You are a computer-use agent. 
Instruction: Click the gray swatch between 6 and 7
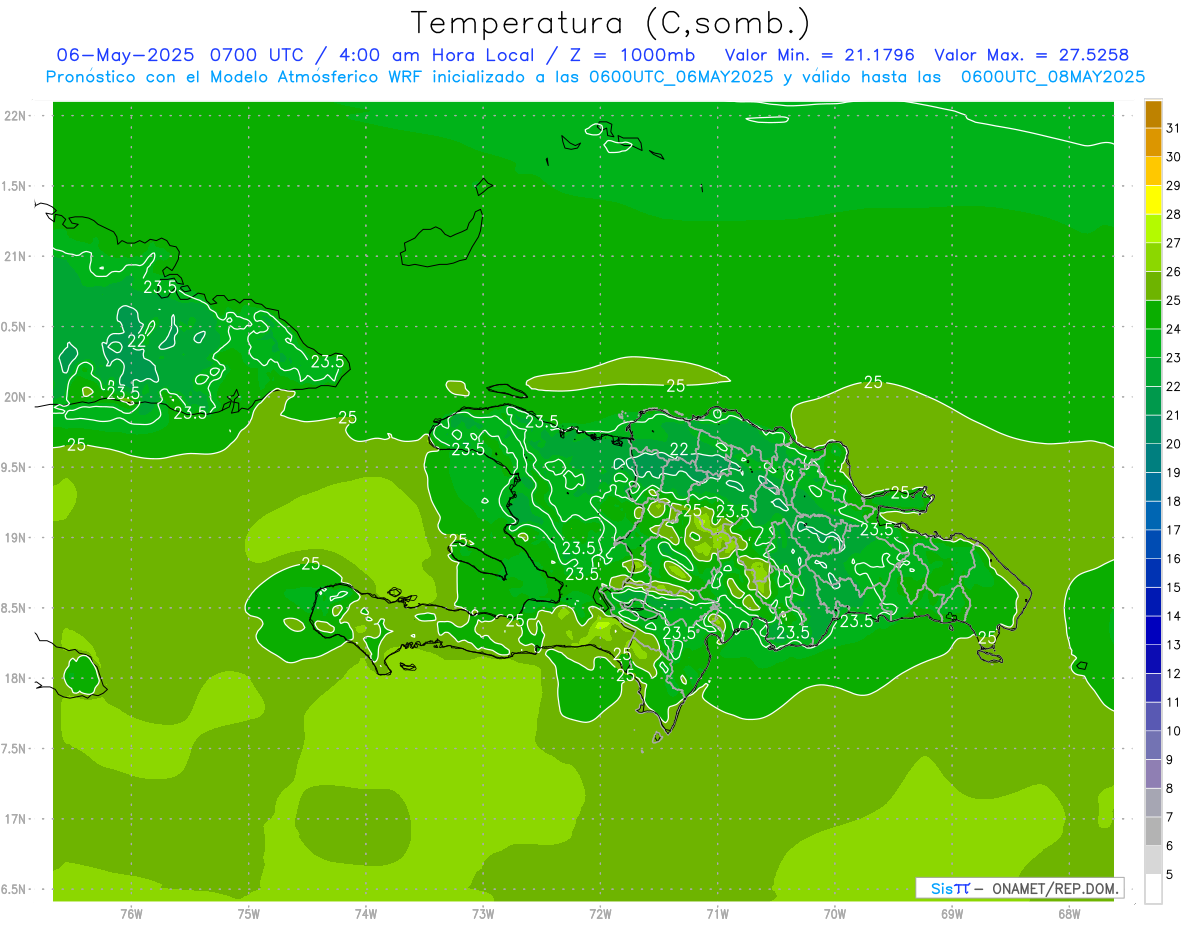pyautogui.click(x=1153, y=831)
